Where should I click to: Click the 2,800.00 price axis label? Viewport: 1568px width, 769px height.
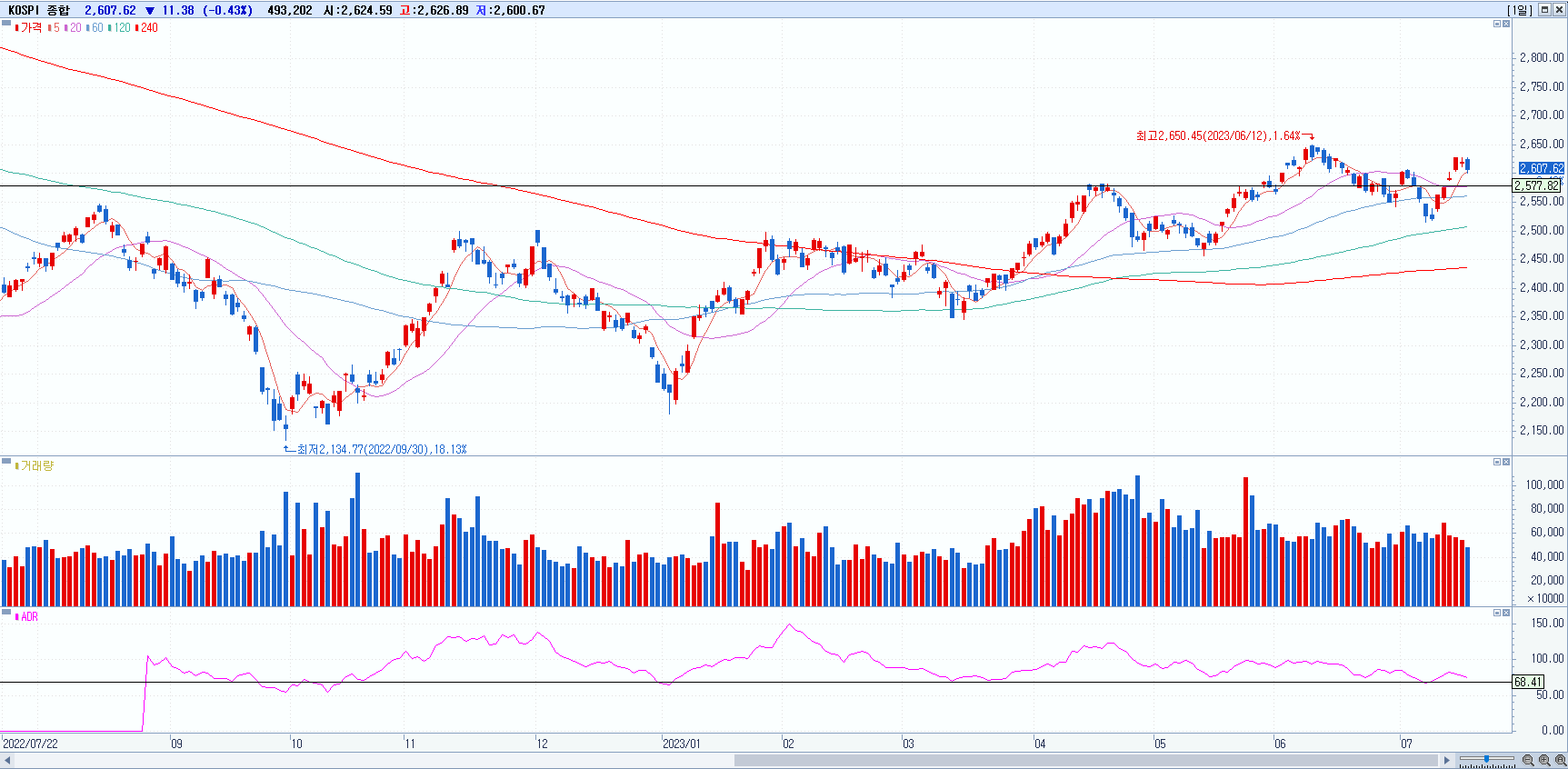click(1542, 57)
